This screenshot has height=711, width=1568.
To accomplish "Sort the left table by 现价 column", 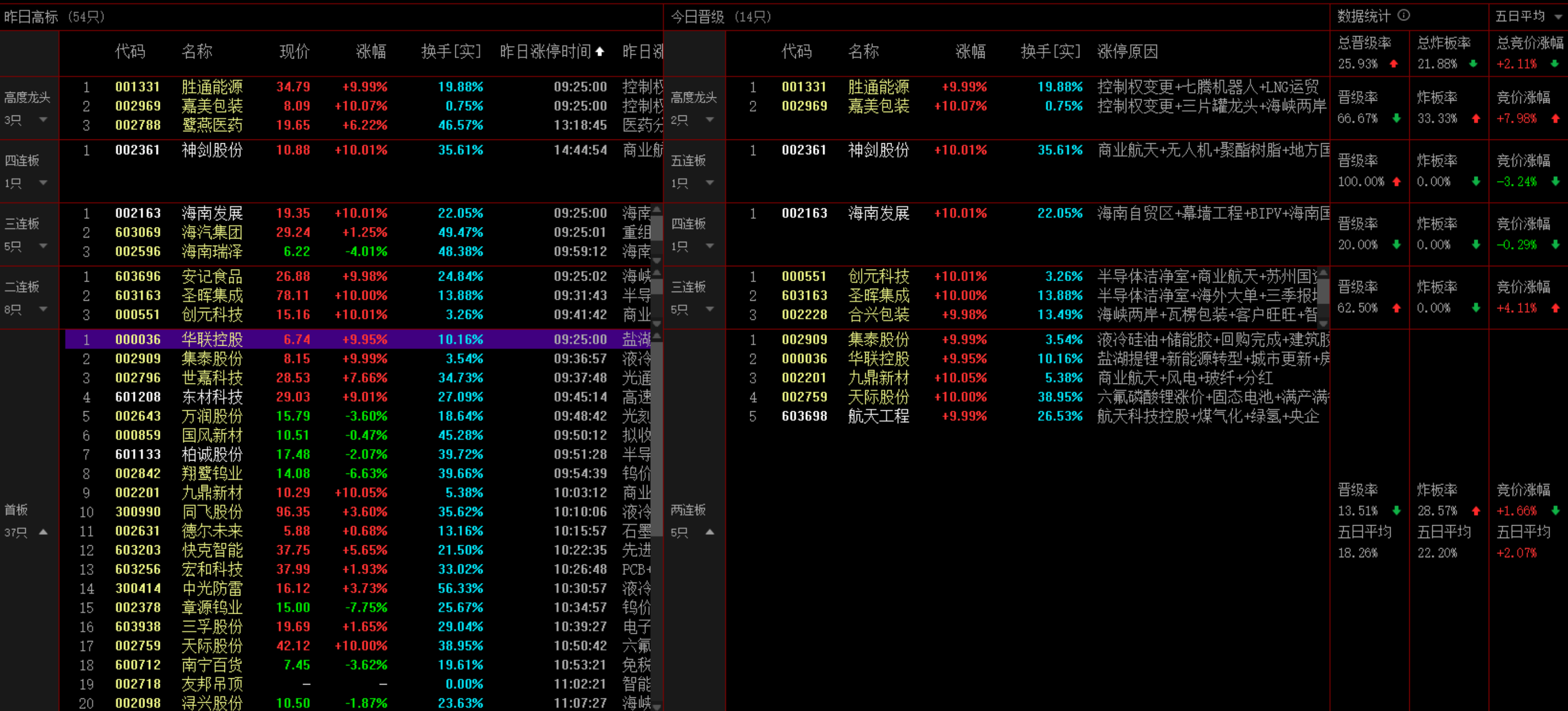I will tap(294, 52).
